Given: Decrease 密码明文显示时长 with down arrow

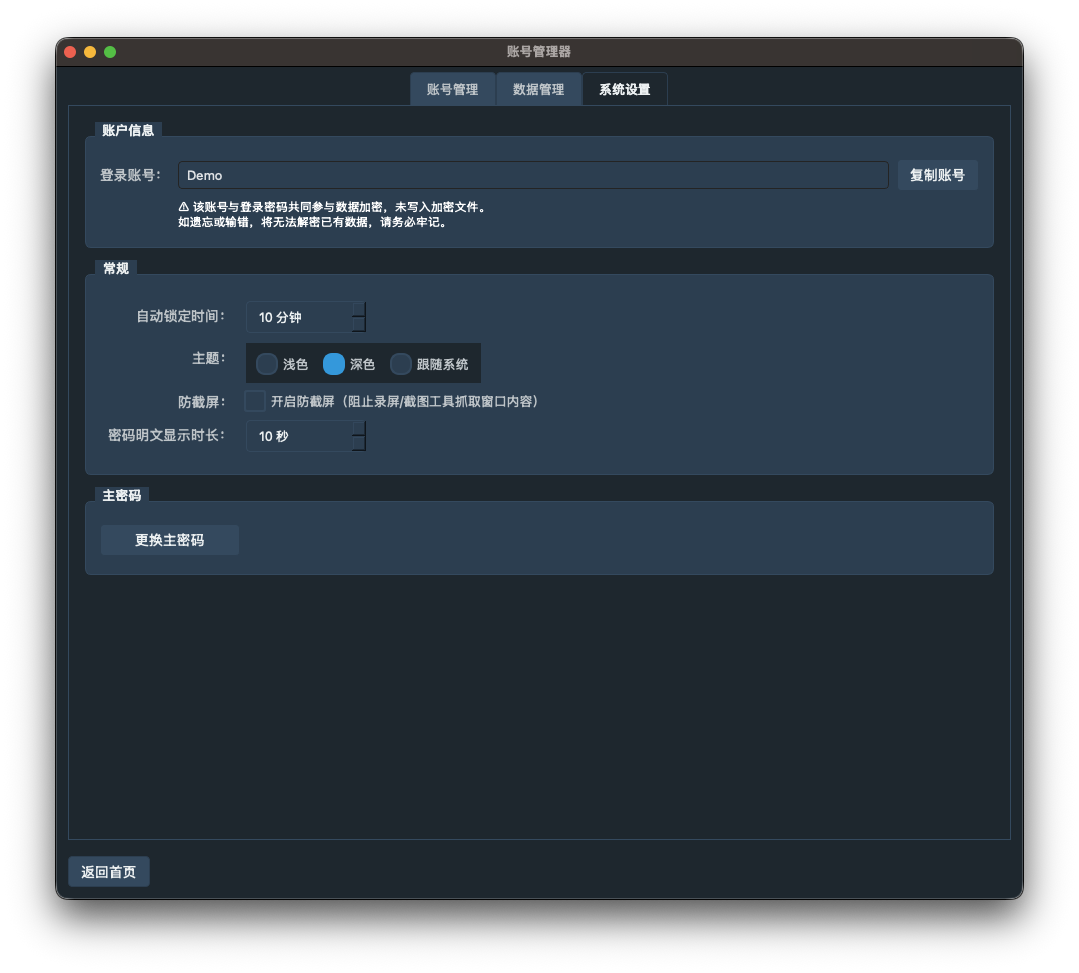Looking at the screenshot, I should click(x=359, y=443).
